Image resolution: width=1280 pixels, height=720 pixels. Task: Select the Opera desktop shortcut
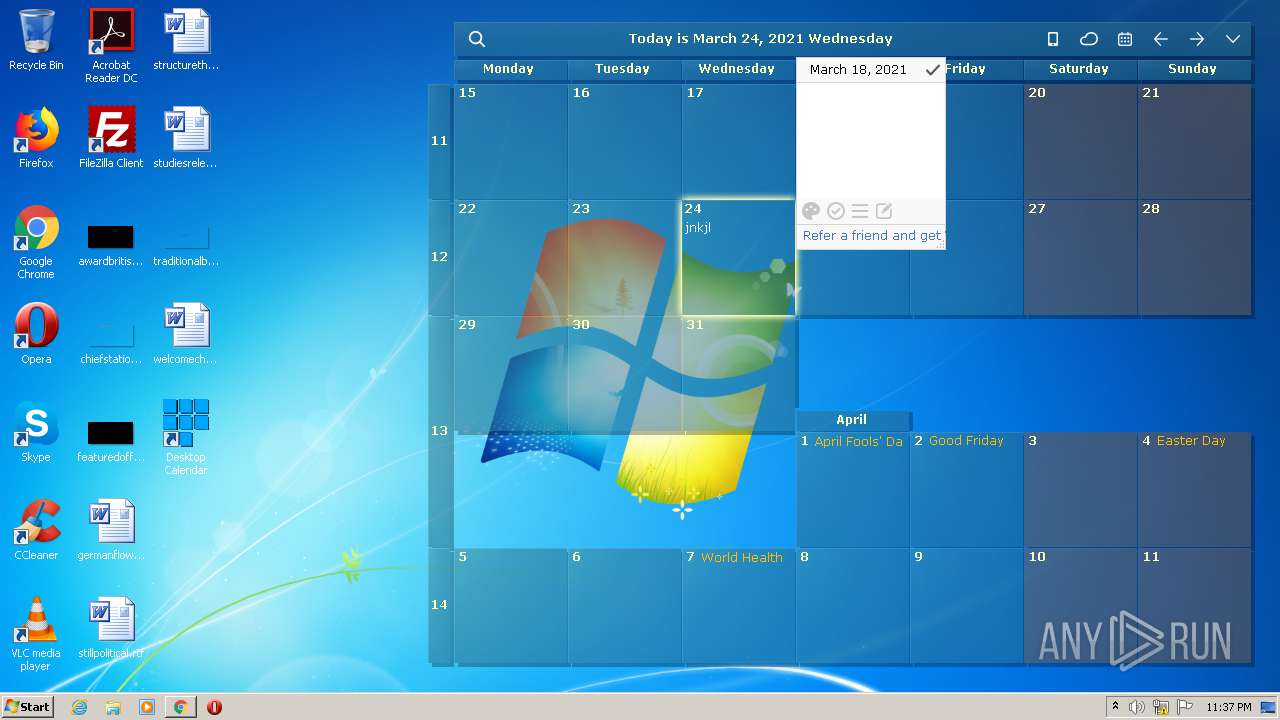pos(36,334)
